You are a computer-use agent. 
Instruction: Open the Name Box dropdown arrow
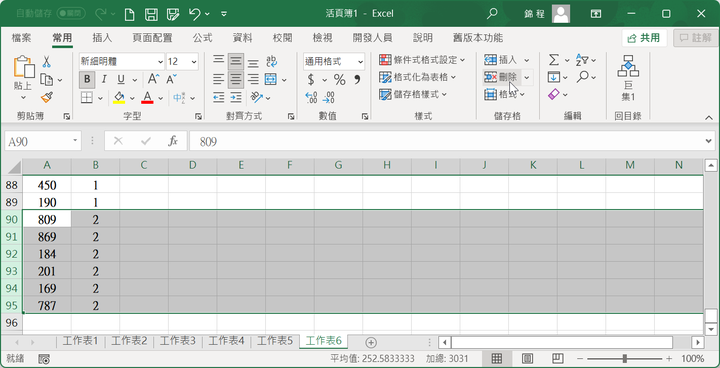75,141
